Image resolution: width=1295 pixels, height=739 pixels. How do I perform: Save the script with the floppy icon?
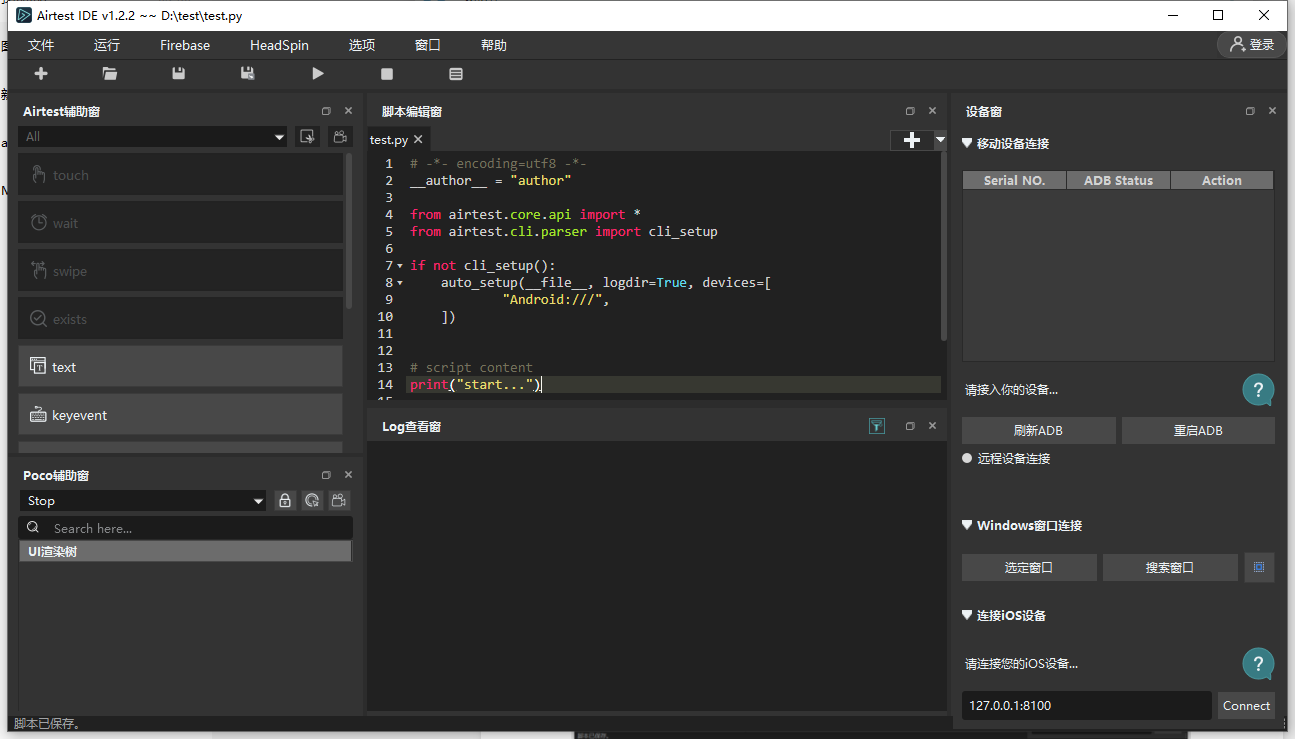[179, 73]
